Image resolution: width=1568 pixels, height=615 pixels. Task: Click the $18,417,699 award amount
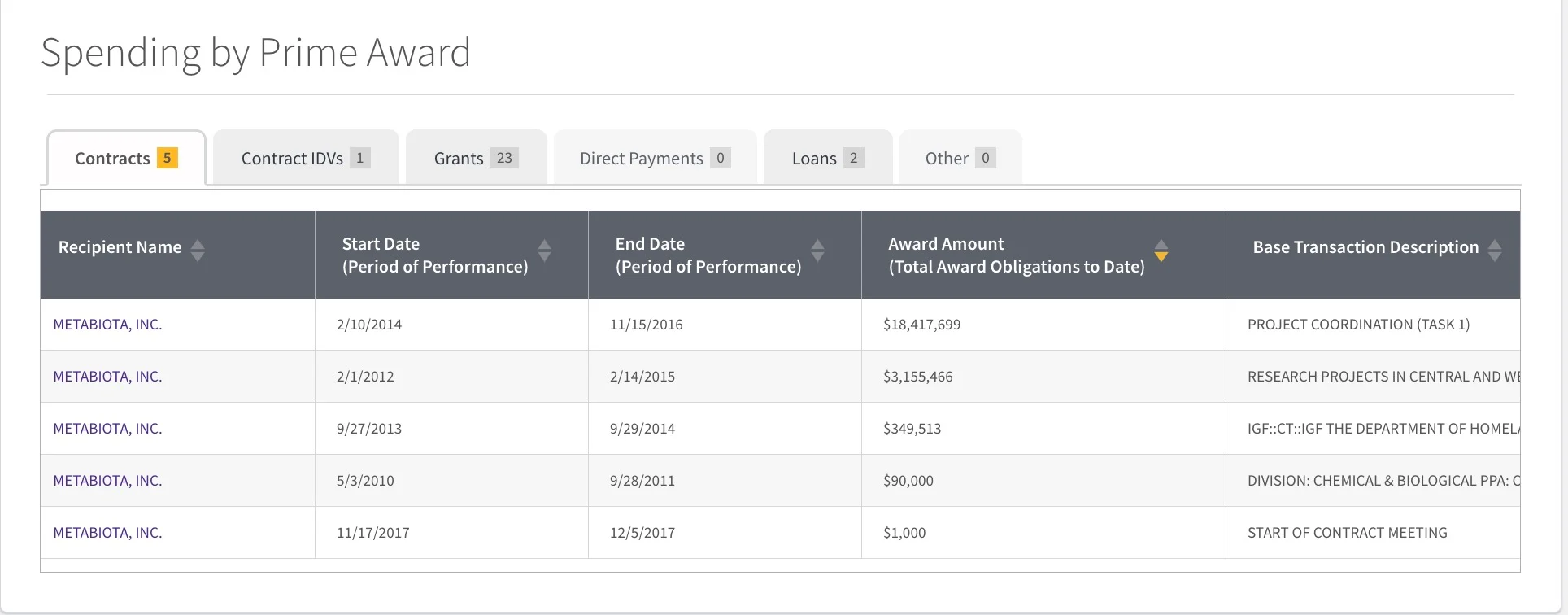pos(921,325)
